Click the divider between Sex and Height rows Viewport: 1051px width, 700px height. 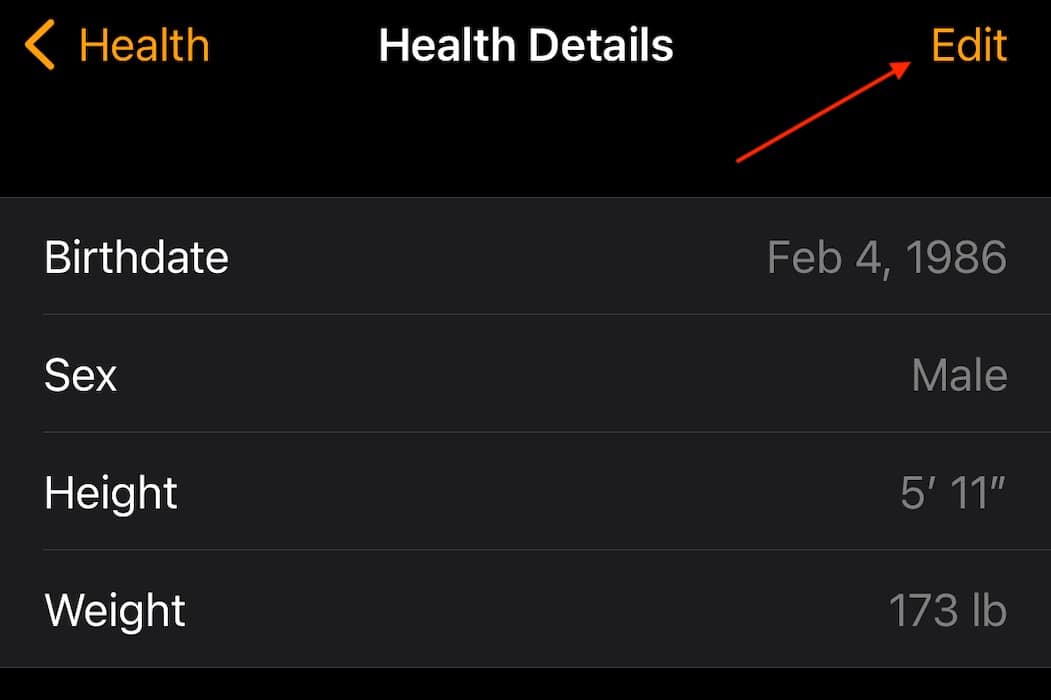pyautogui.click(x=546, y=432)
